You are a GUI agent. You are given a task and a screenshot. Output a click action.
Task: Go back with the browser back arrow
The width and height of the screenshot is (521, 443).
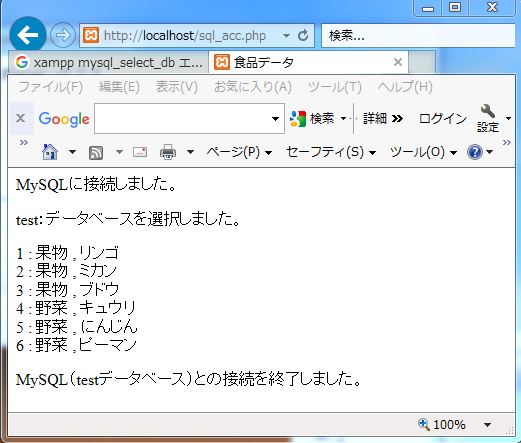click(x=28, y=35)
